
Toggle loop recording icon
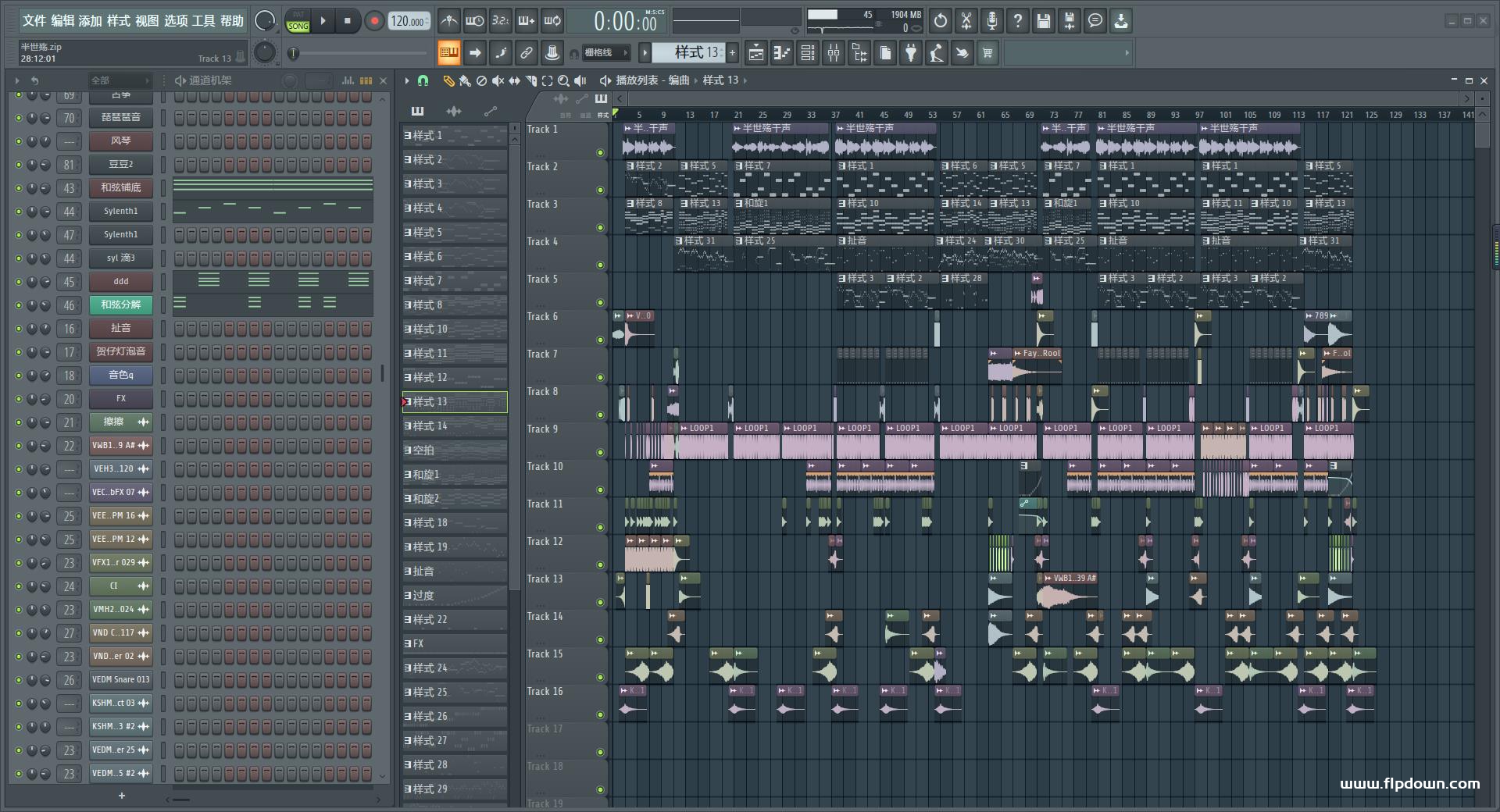click(552, 21)
